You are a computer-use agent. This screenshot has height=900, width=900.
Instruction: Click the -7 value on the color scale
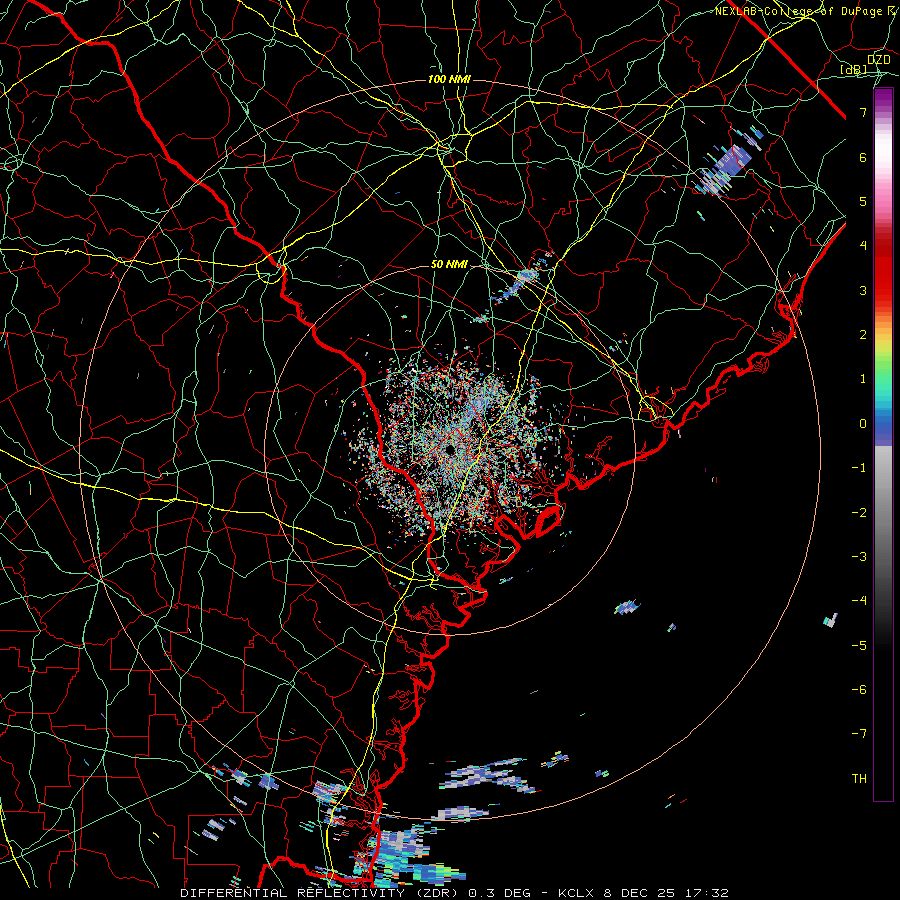859,734
